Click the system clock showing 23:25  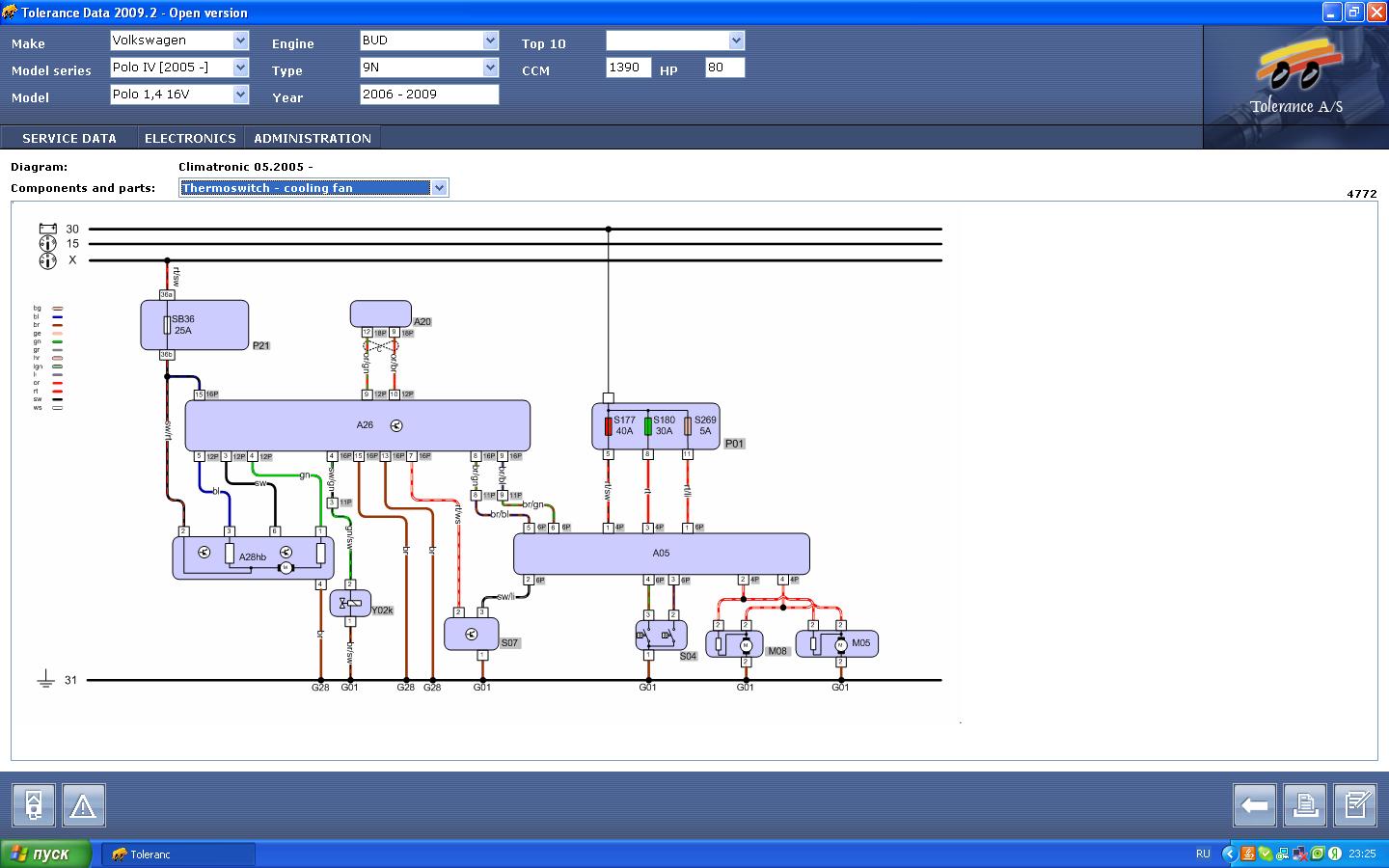[1362, 854]
